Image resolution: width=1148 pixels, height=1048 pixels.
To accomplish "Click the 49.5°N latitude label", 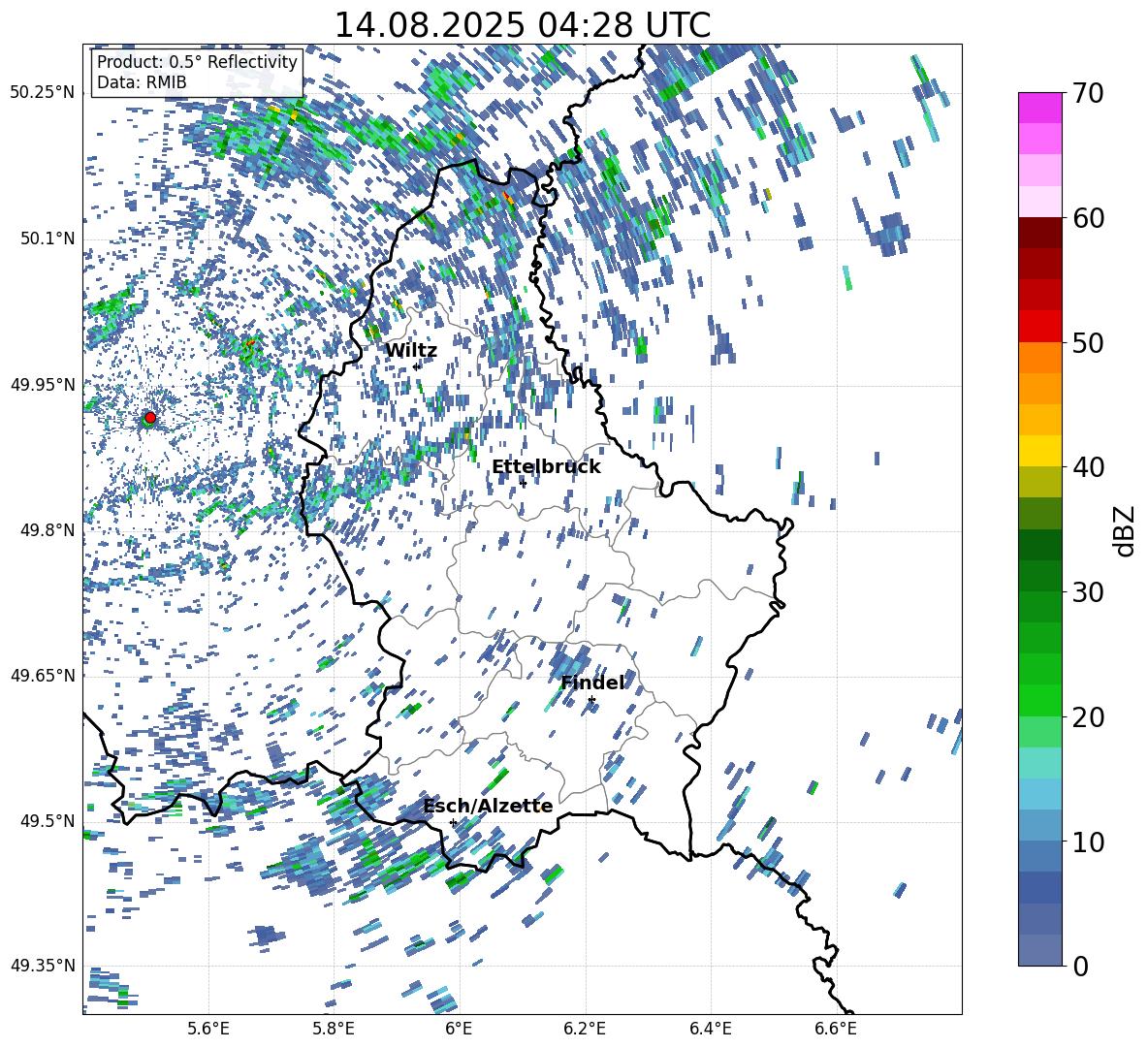I will (47, 820).
